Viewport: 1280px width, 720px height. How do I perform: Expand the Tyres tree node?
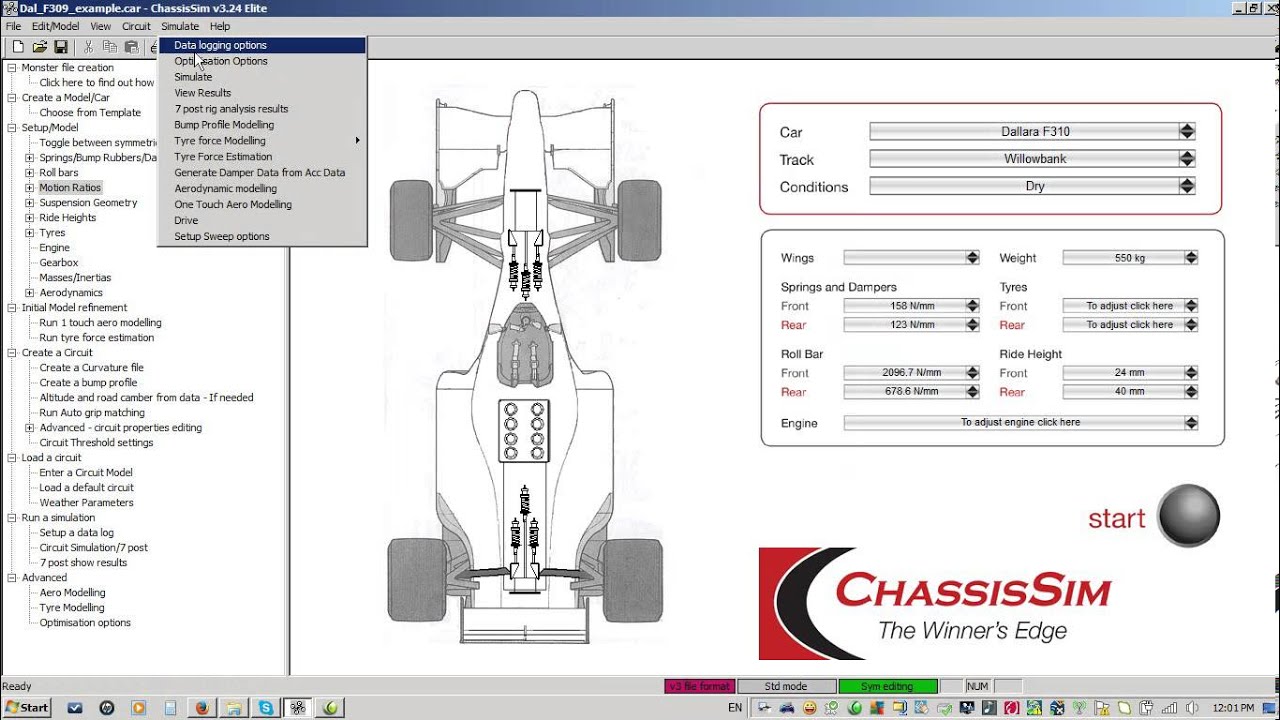click(x=30, y=233)
